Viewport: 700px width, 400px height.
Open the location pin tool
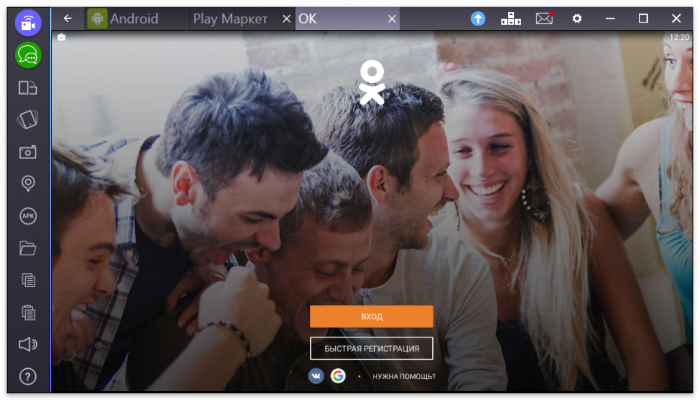(x=28, y=183)
